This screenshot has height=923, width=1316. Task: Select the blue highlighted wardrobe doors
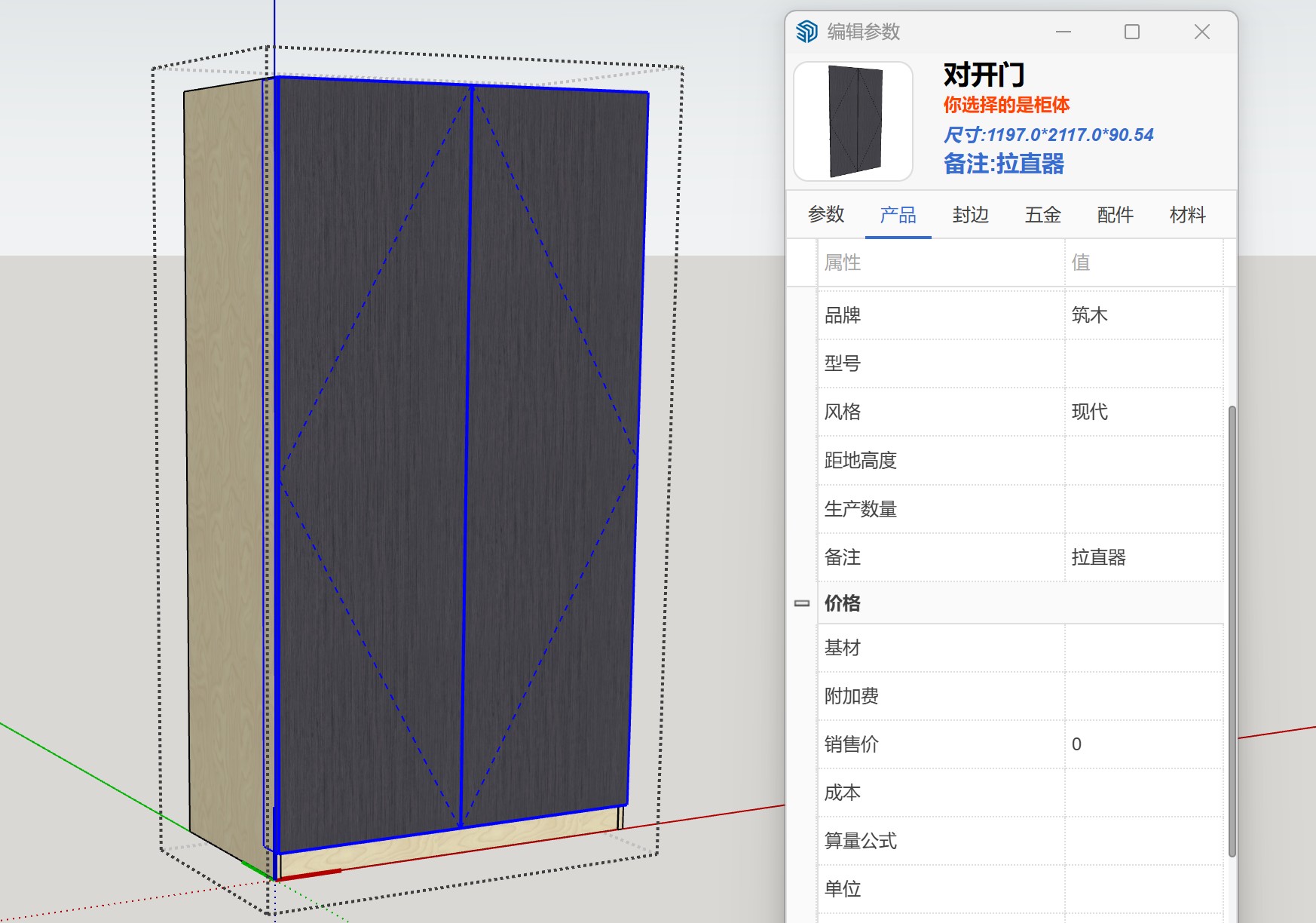point(452,452)
